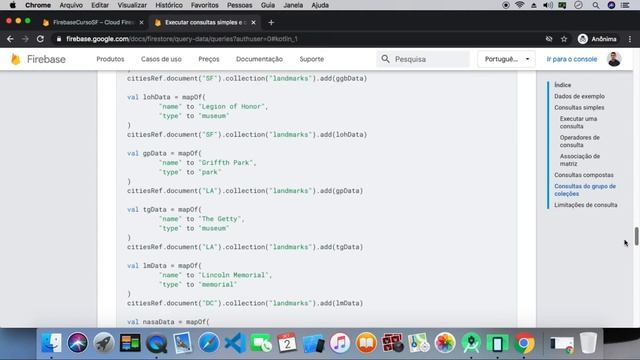The image size is (640, 360).
Task: Click the val nasaData code line
Action: point(168,322)
